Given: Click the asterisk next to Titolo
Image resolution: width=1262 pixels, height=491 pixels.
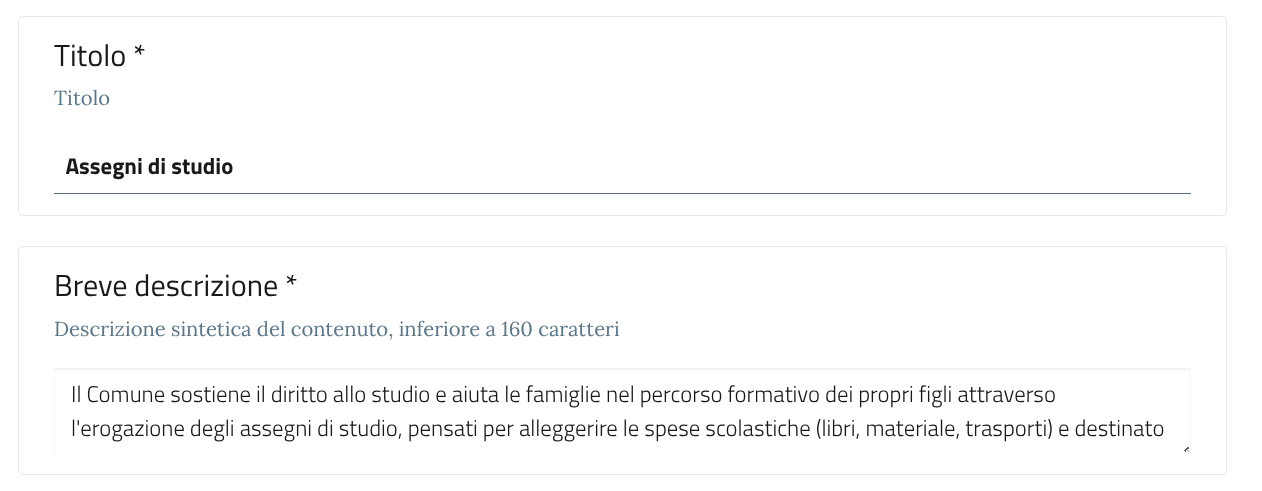Looking at the screenshot, I should [139, 54].
